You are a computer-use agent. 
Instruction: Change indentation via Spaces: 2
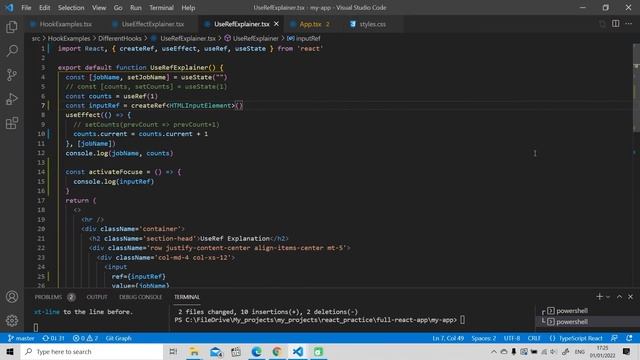click(484, 338)
